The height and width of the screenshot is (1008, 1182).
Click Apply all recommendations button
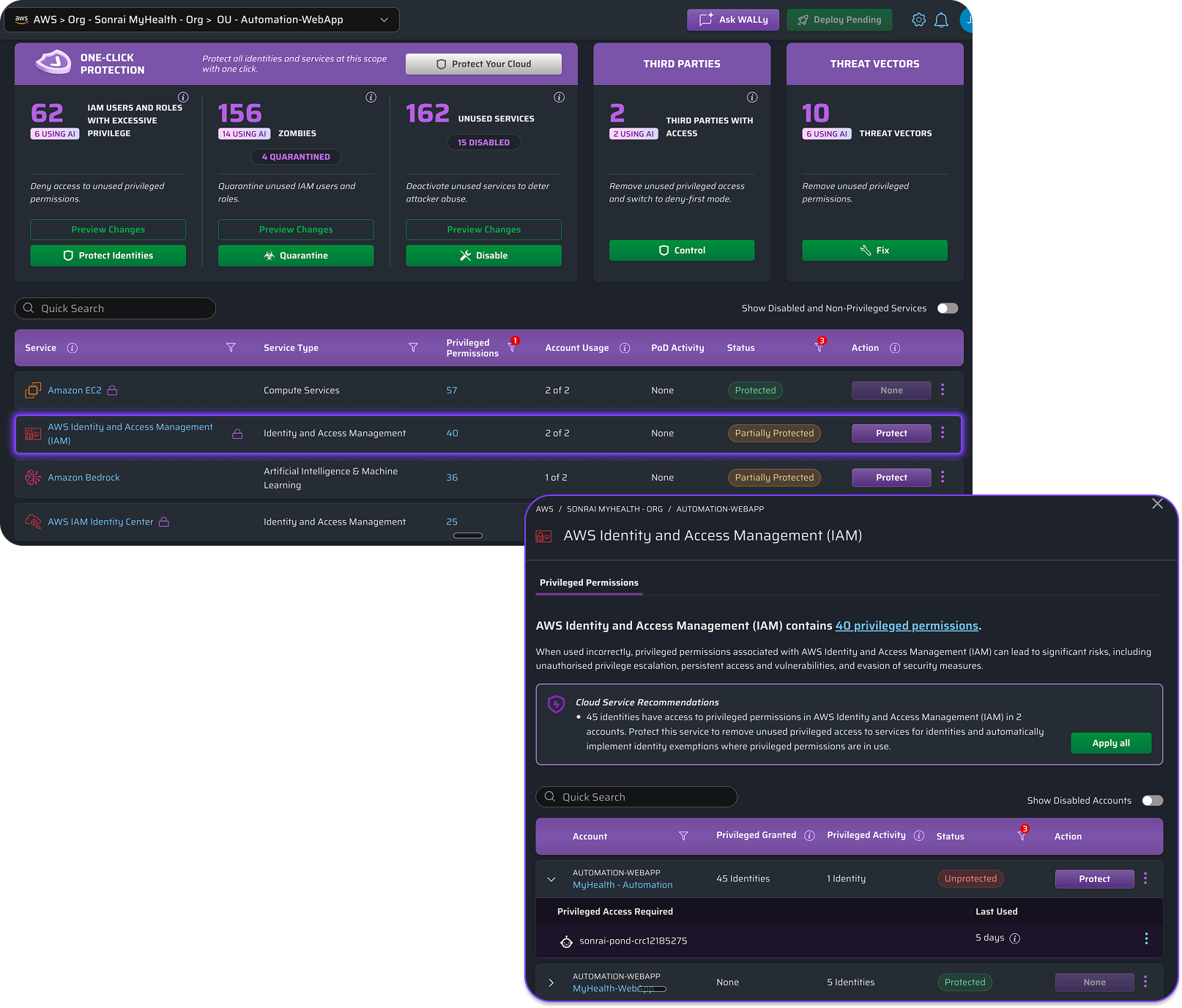pos(1111,743)
